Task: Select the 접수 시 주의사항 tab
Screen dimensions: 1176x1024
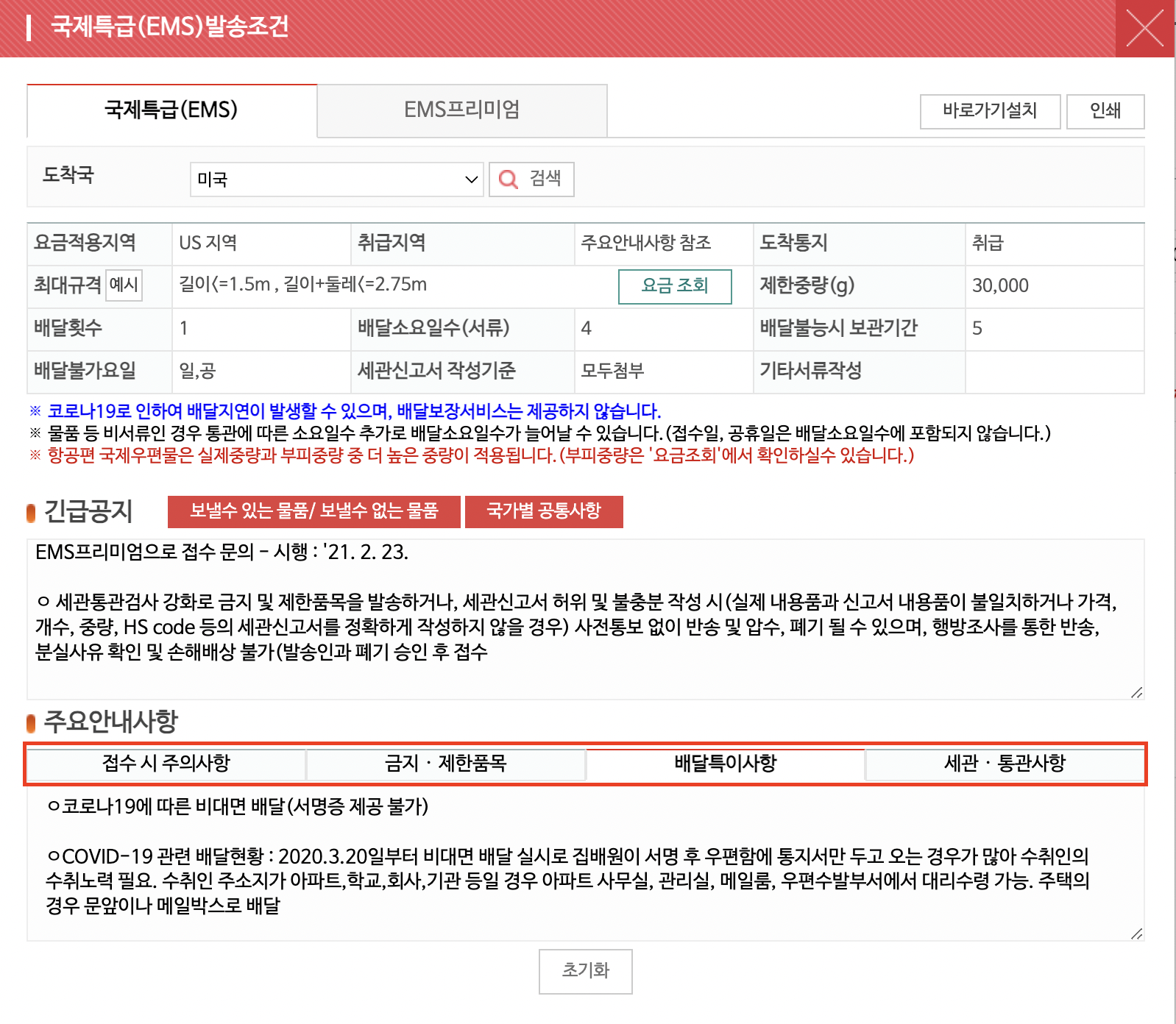Action: [x=166, y=764]
